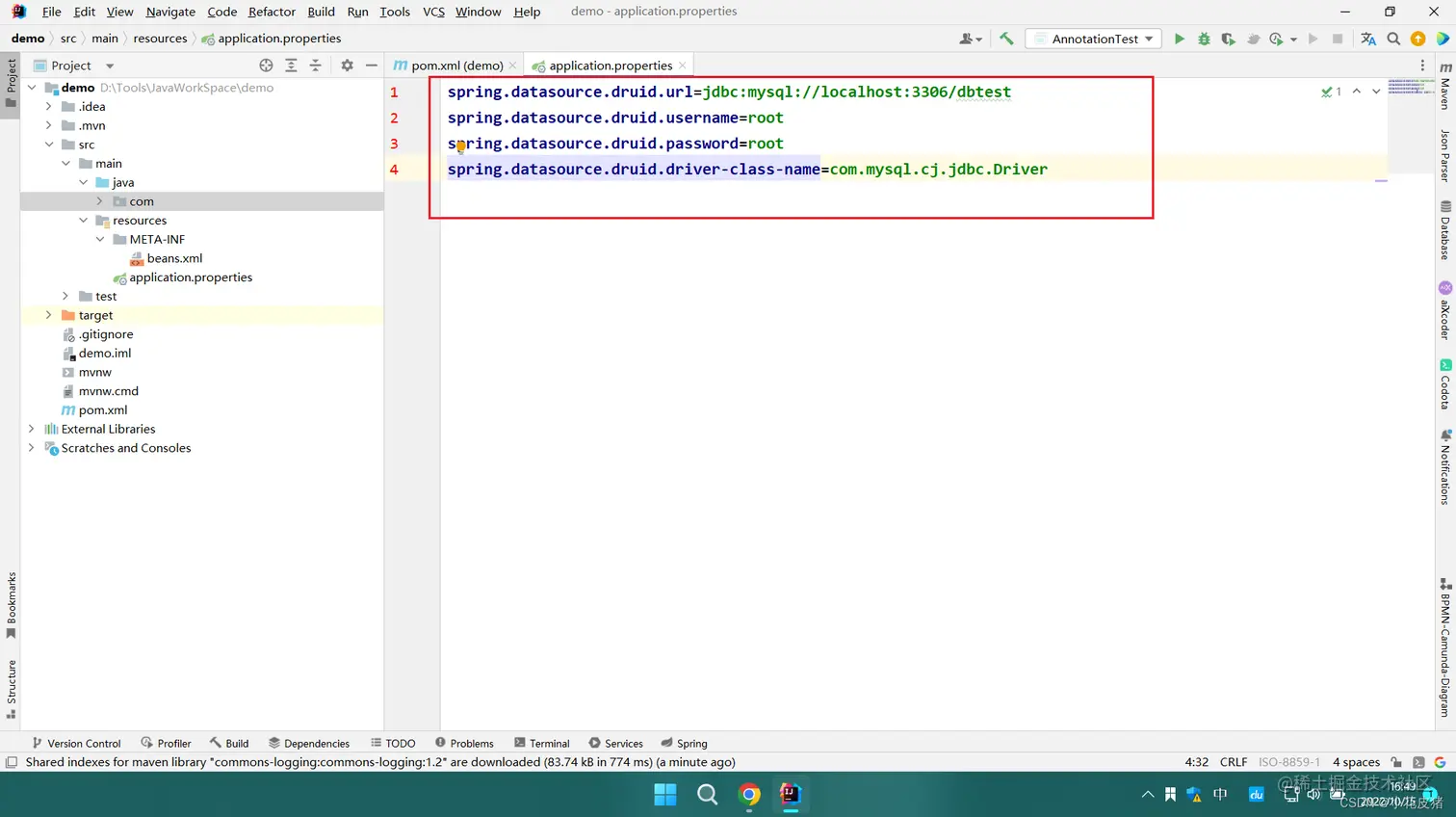
Task: Select beans.xml in the project tree
Action: tap(174, 258)
